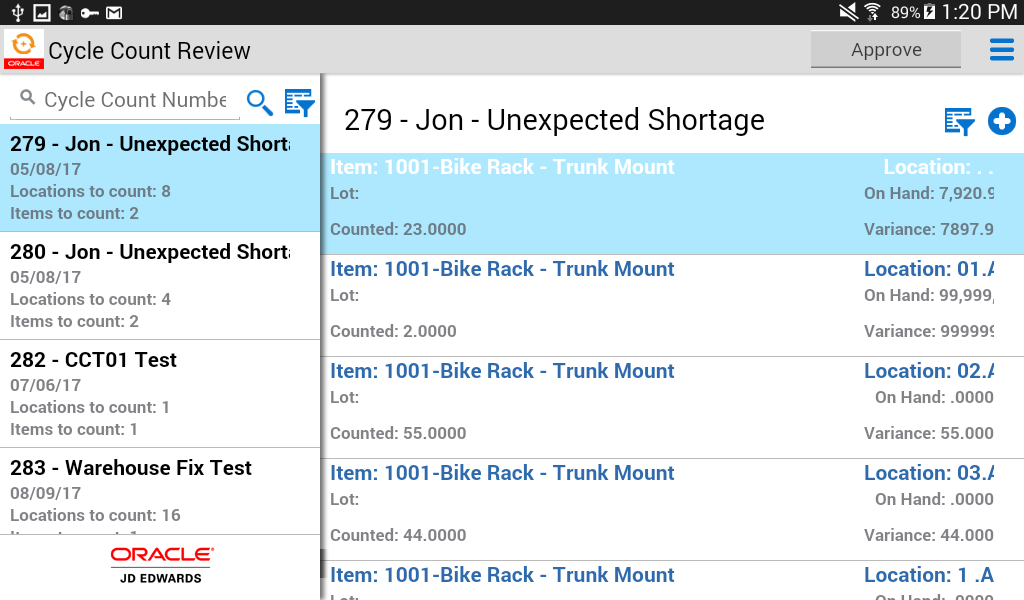Click Locations to count: 8 text
This screenshot has height=600, width=1024.
pos(90,191)
